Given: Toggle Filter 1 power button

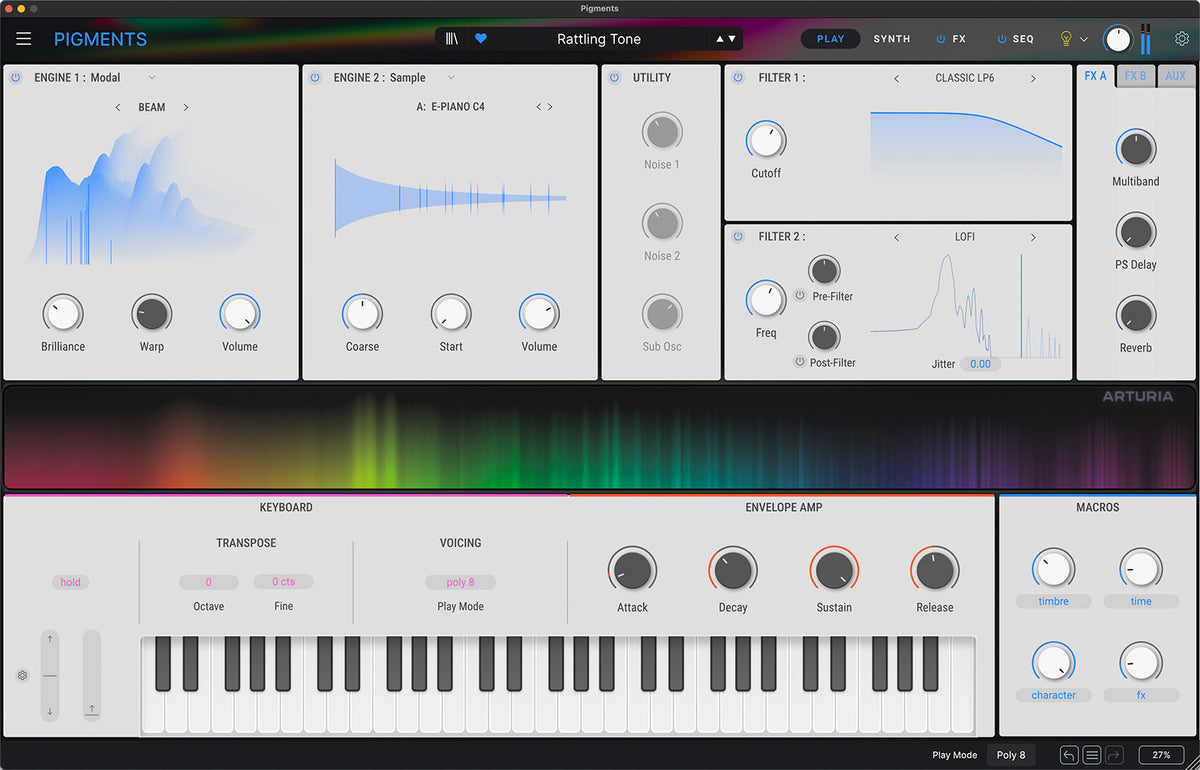Looking at the screenshot, I should tap(738, 77).
